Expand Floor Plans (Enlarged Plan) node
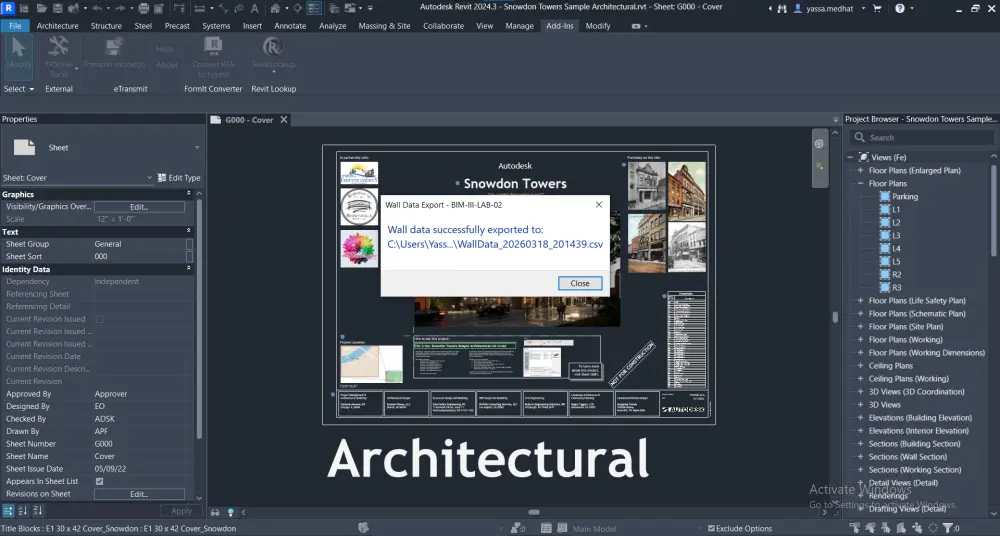Viewport: 1000px width, 536px height. pyautogui.click(x=860, y=170)
